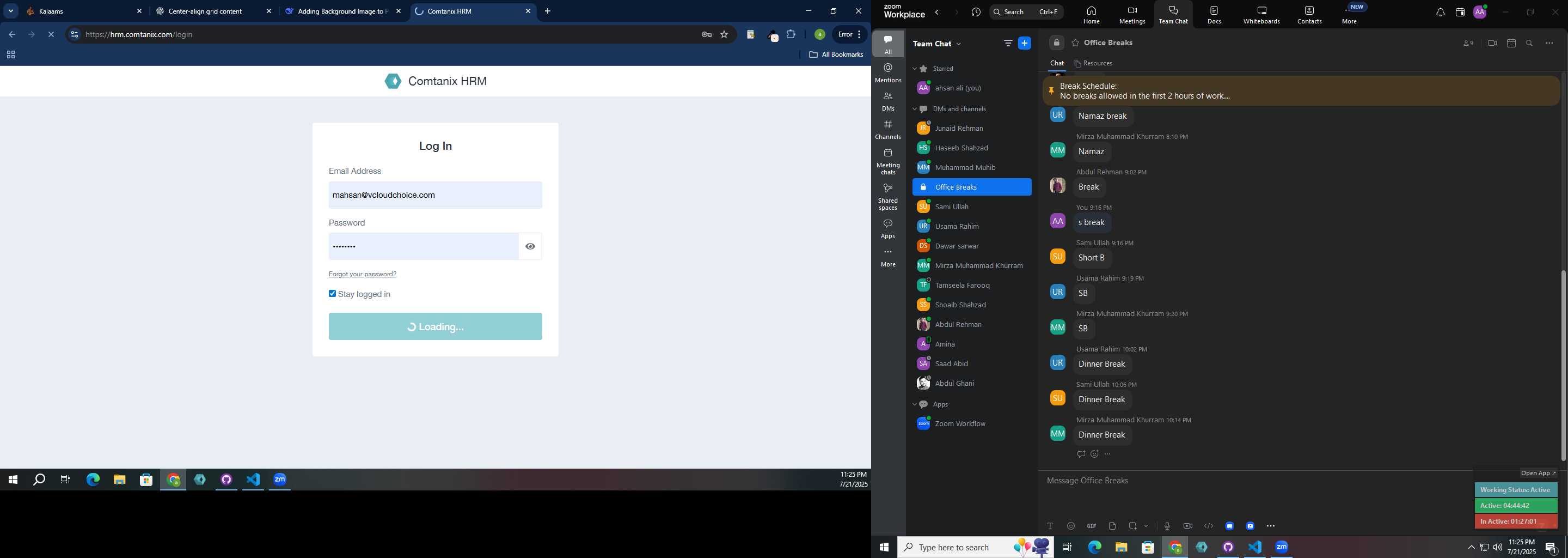Expand screenshot options dropdown arrow
This screenshot has height=558, width=1568.
(x=1146, y=526)
